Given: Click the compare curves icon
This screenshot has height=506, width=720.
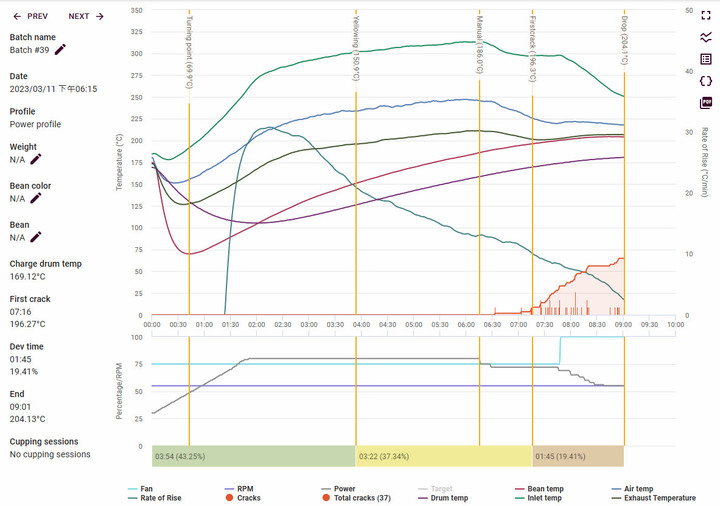Looking at the screenshot, I should click(x=706, y=37).
